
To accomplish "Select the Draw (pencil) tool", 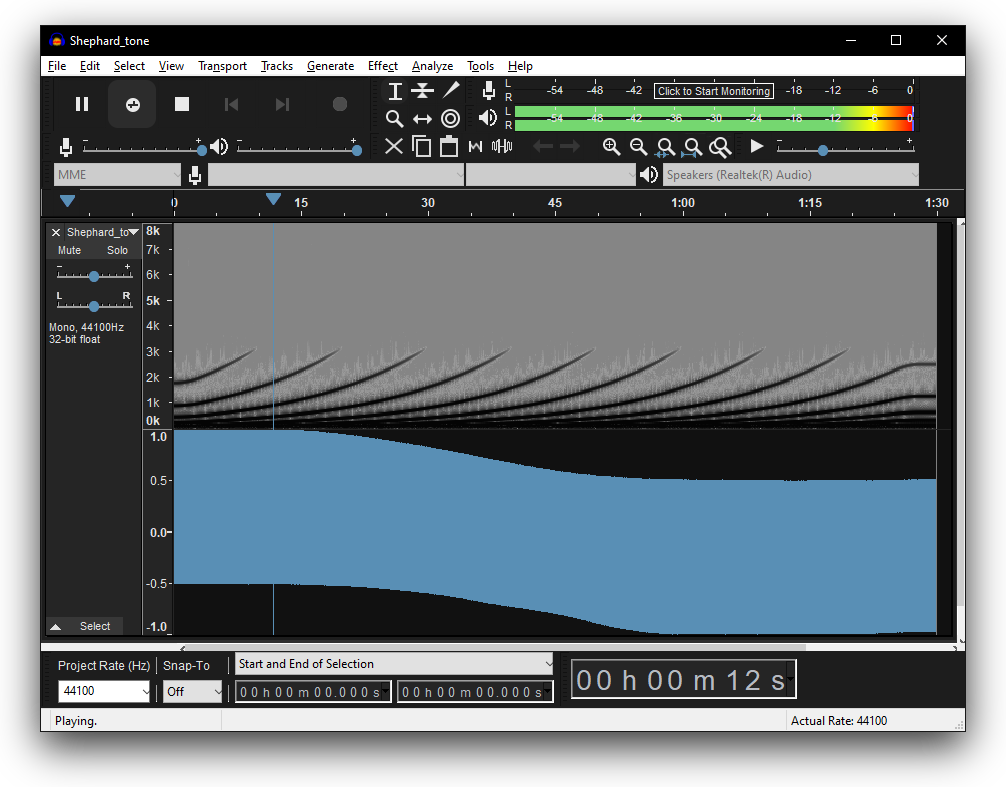I will [450, 91].
